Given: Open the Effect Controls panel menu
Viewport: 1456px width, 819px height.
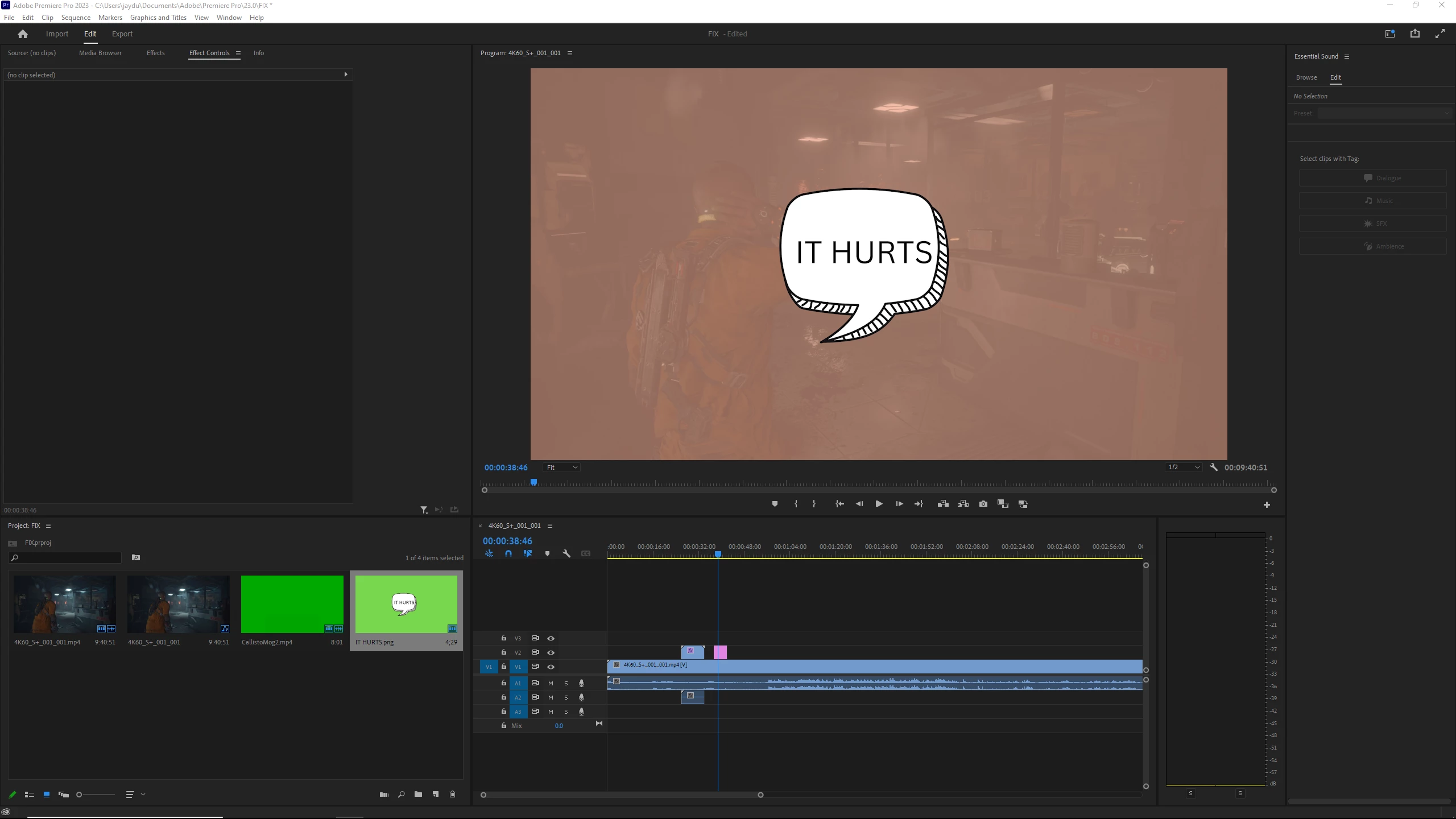Looking at the screenshot, I should point(238,53).
